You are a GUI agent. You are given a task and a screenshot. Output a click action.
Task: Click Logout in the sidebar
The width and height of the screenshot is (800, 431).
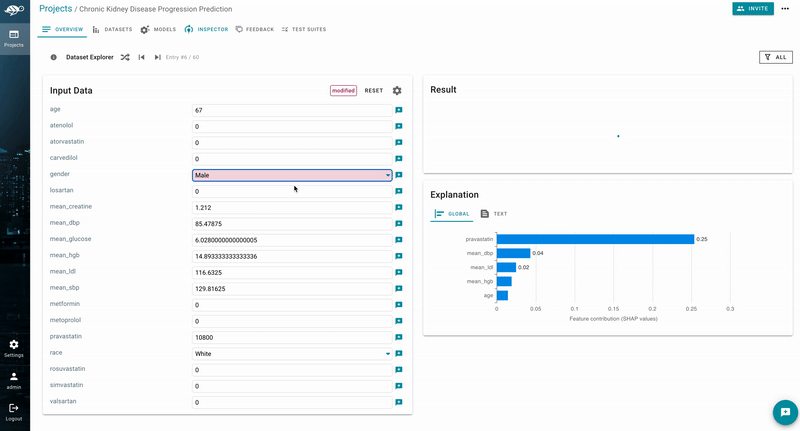(14, 412)
